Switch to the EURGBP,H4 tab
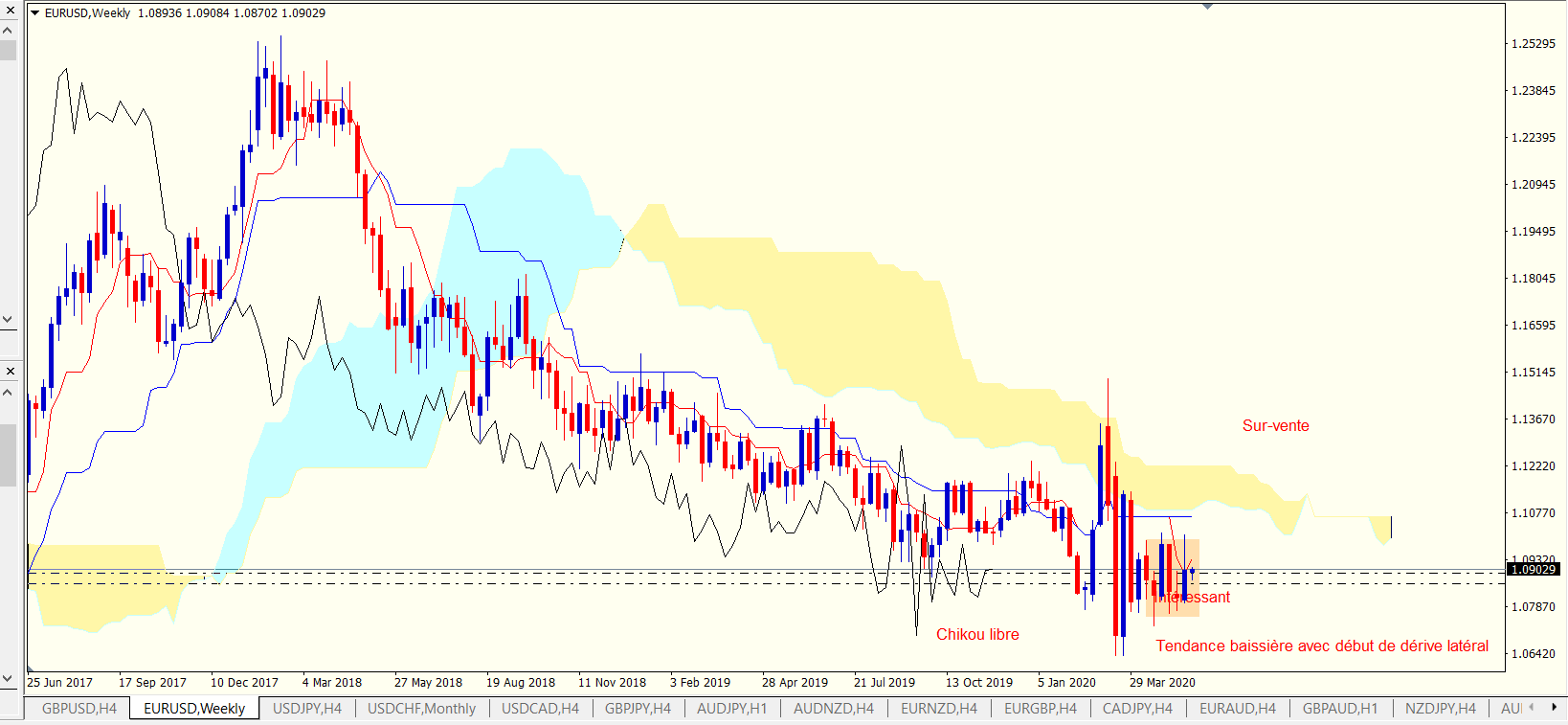The width and height of the screenshot is (1568, 725). click(x=1040, y=709)
